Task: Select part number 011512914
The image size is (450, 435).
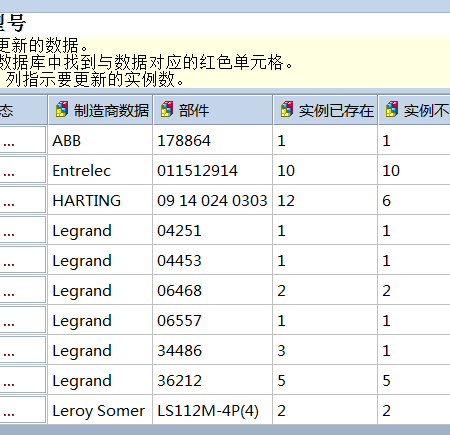Action: [x=212, y=170]
